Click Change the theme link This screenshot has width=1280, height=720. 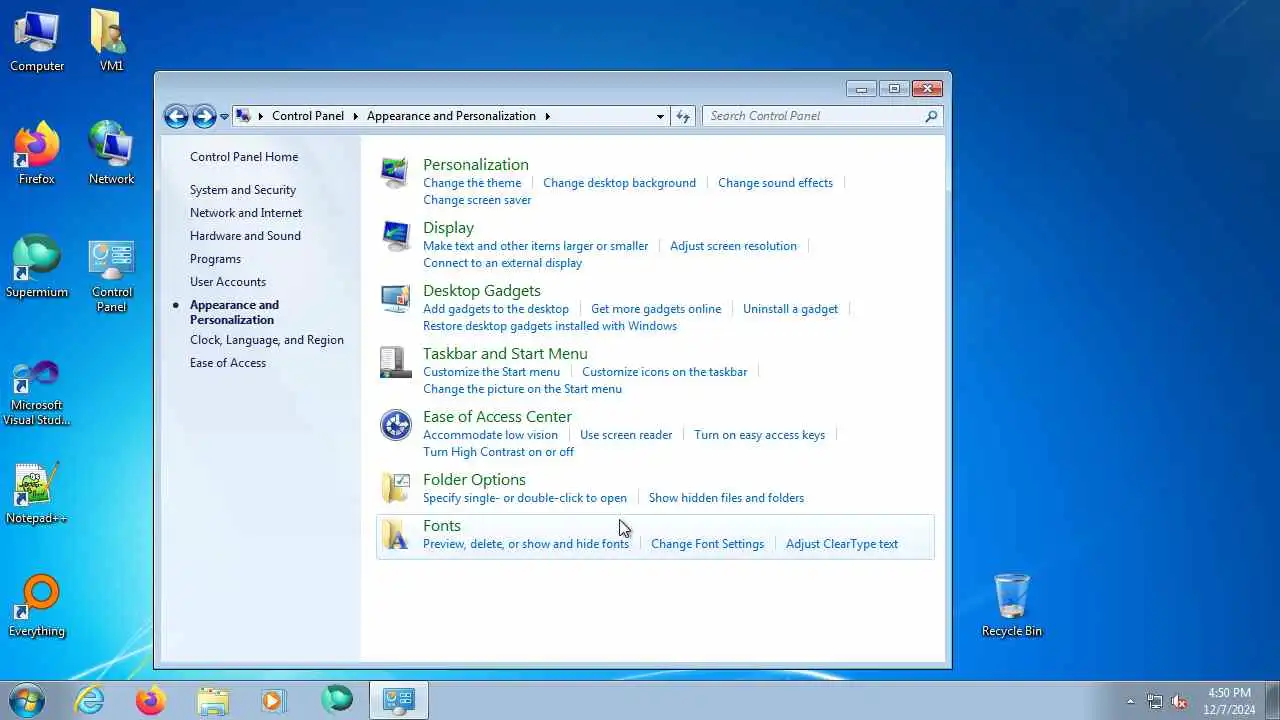click(x=472, y=183)
